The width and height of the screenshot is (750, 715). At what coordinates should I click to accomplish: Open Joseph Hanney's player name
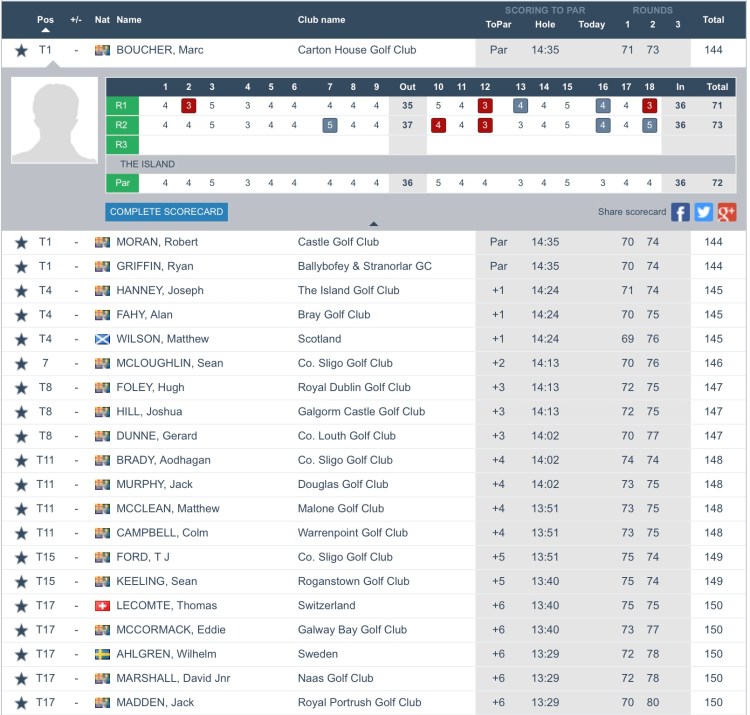[160, 291]
